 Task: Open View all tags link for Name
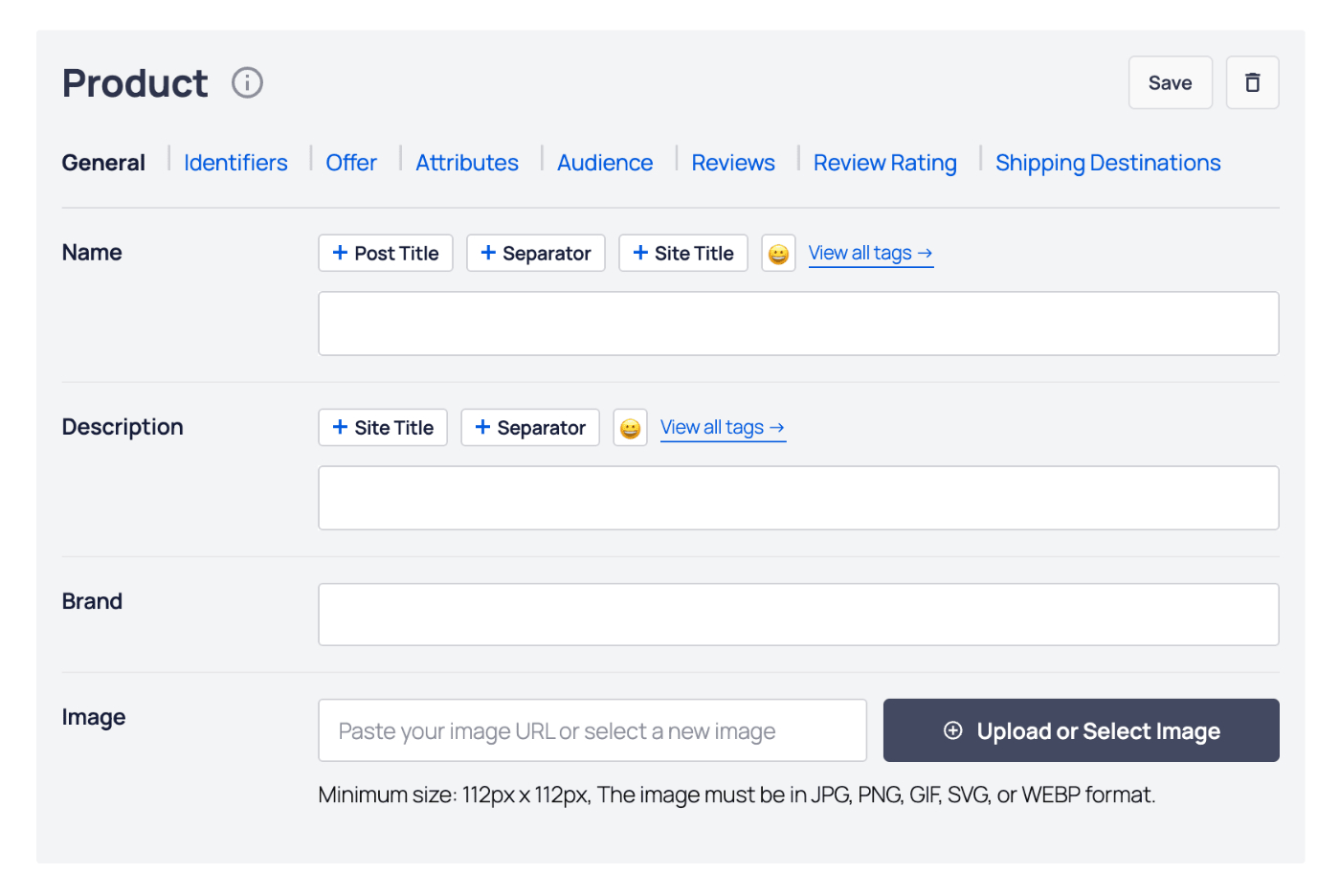[x=870, y=253]
